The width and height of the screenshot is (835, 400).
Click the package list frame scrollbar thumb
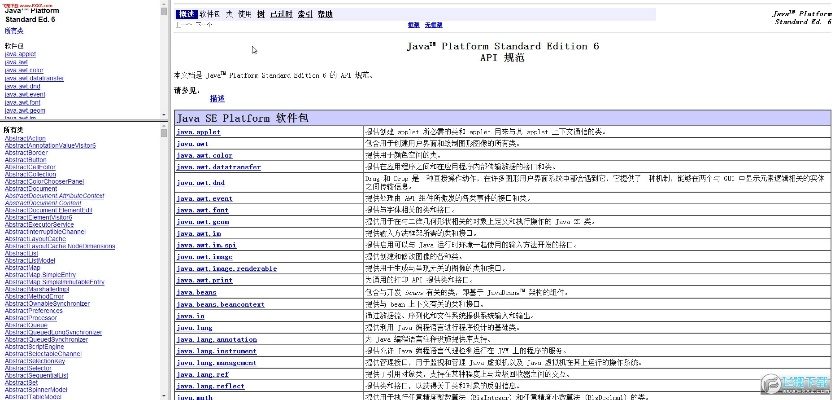click(x=164, y=11)
